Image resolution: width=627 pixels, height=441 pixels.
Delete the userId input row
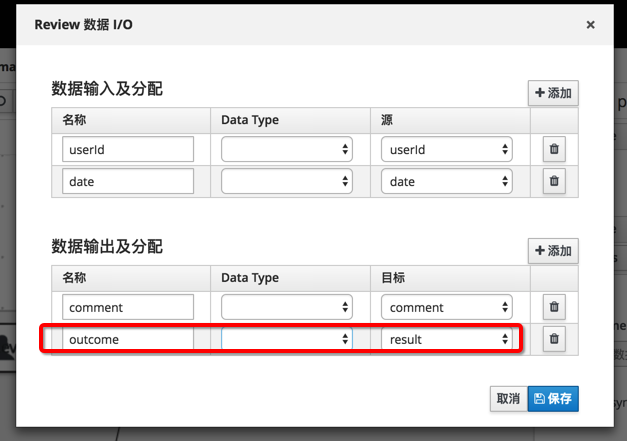point(554,150)
